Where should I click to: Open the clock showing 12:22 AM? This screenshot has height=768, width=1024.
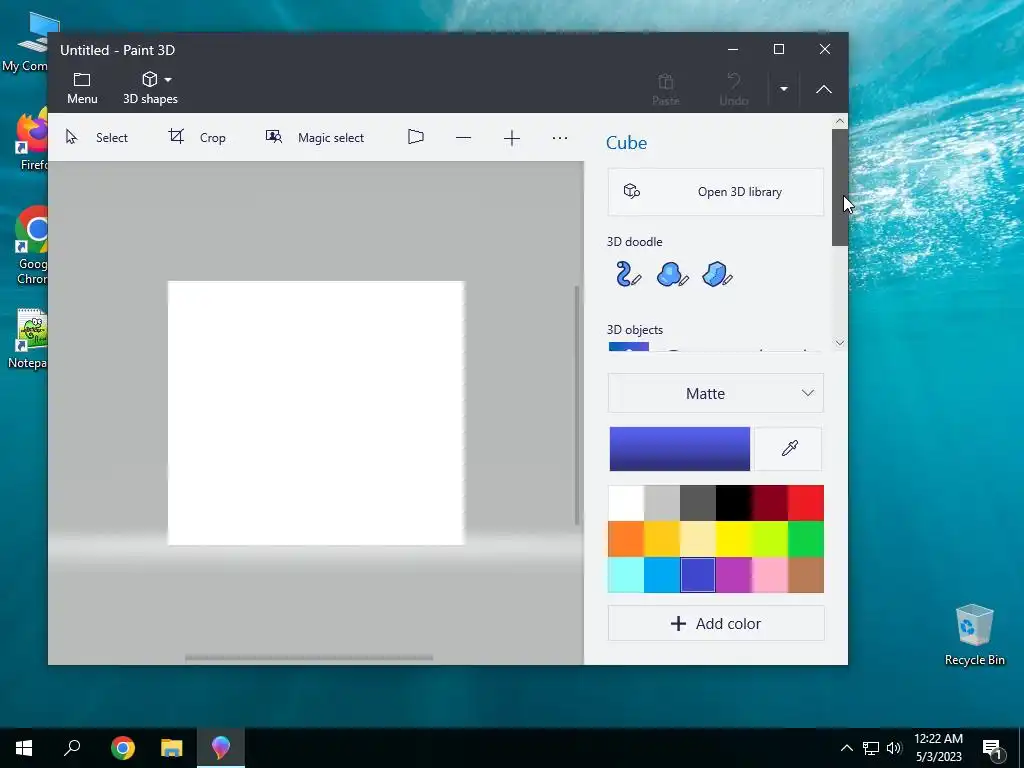click(938, 748)
